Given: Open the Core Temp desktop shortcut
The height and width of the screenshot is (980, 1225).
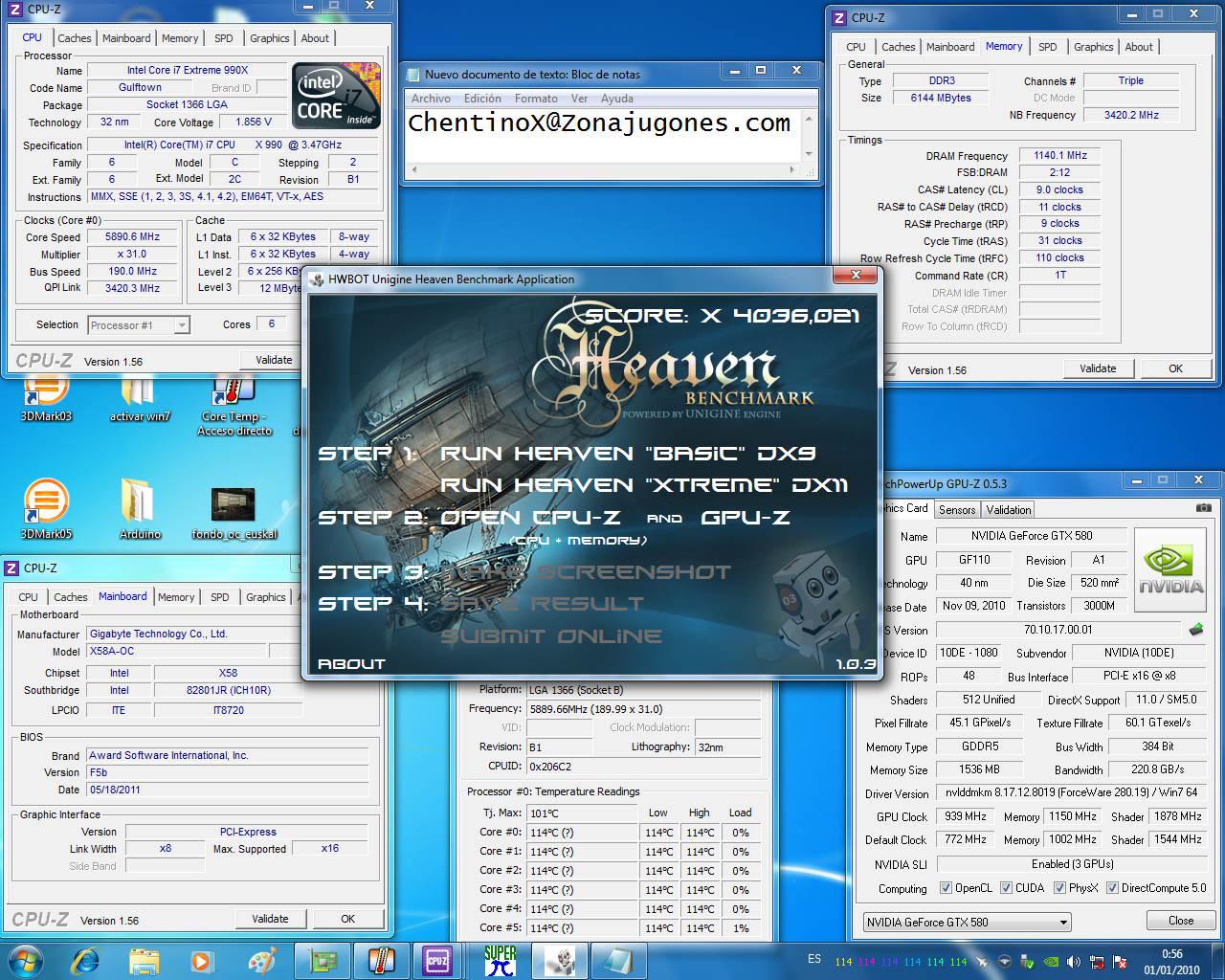Looking at the screenshot, I should point(234,408).
